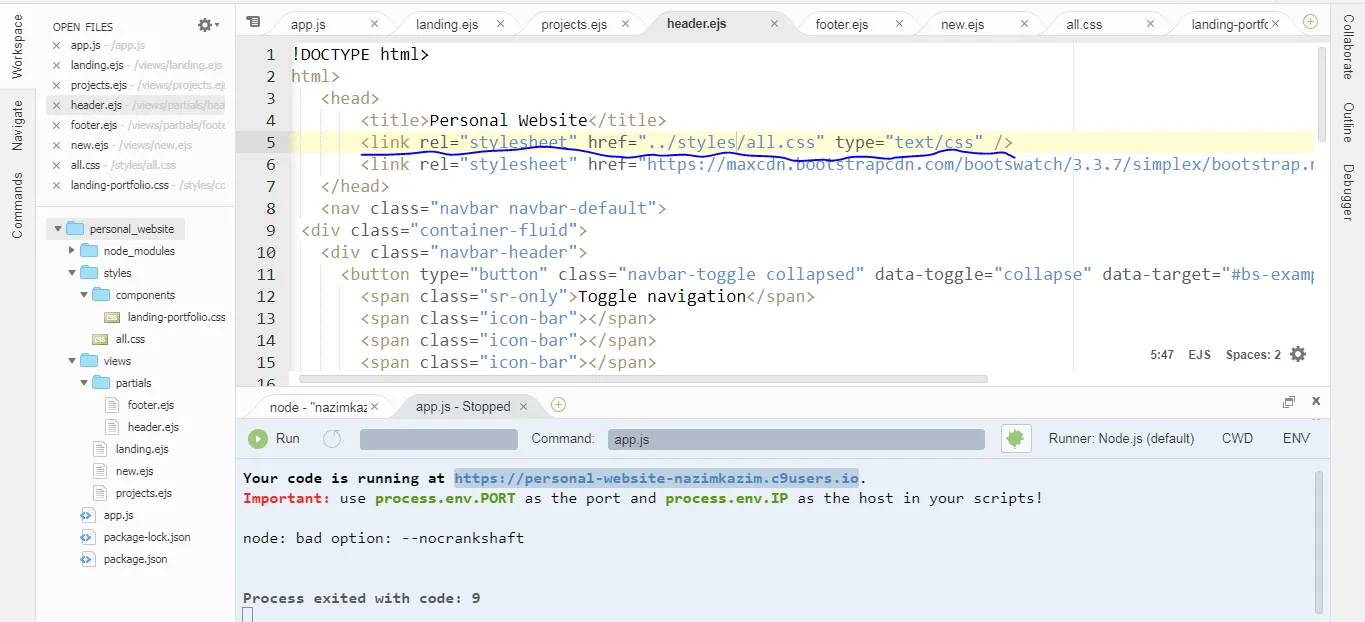Select the node terminal tab

(318, 407)
